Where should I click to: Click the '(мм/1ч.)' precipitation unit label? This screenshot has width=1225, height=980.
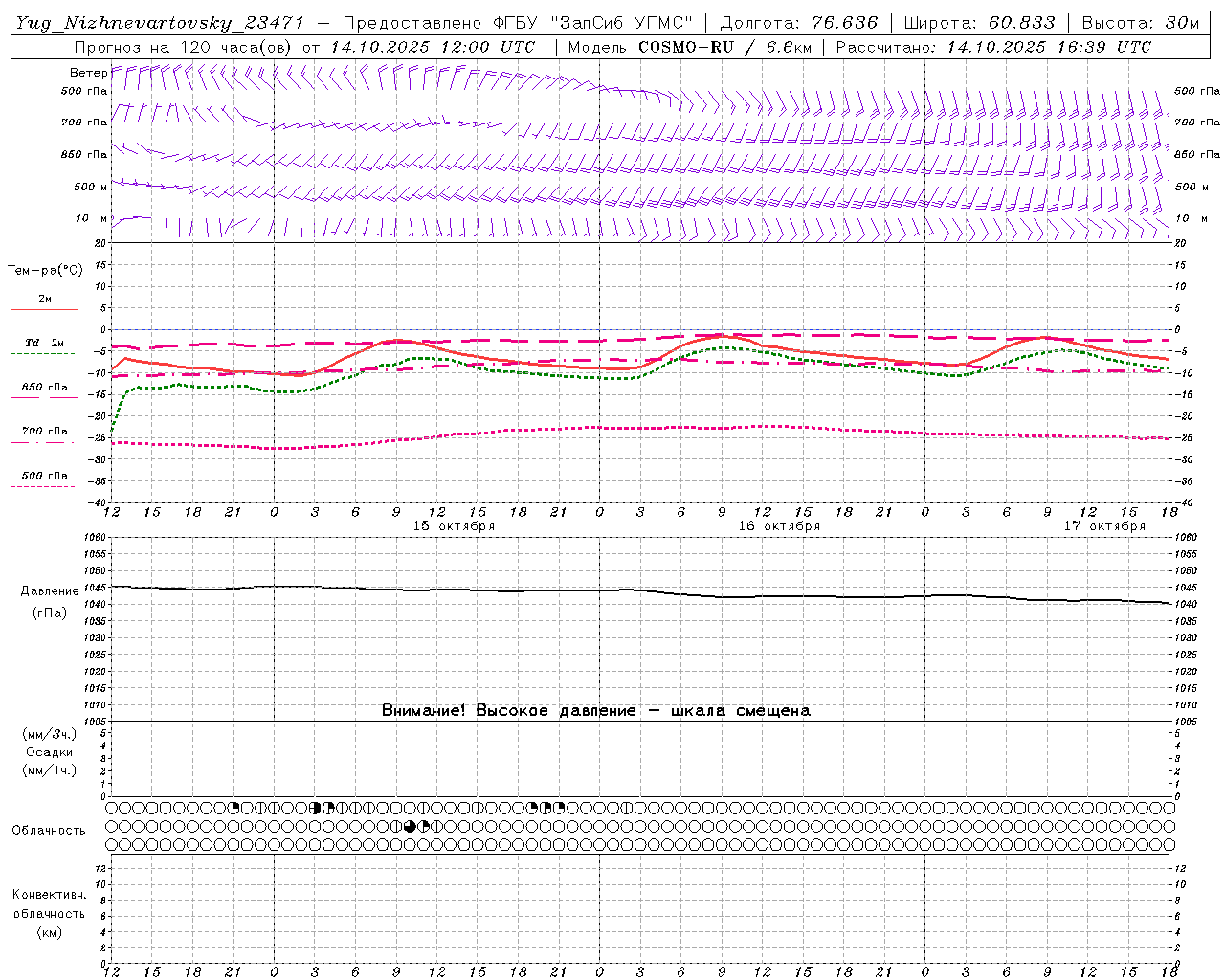[x=50, y=770]
